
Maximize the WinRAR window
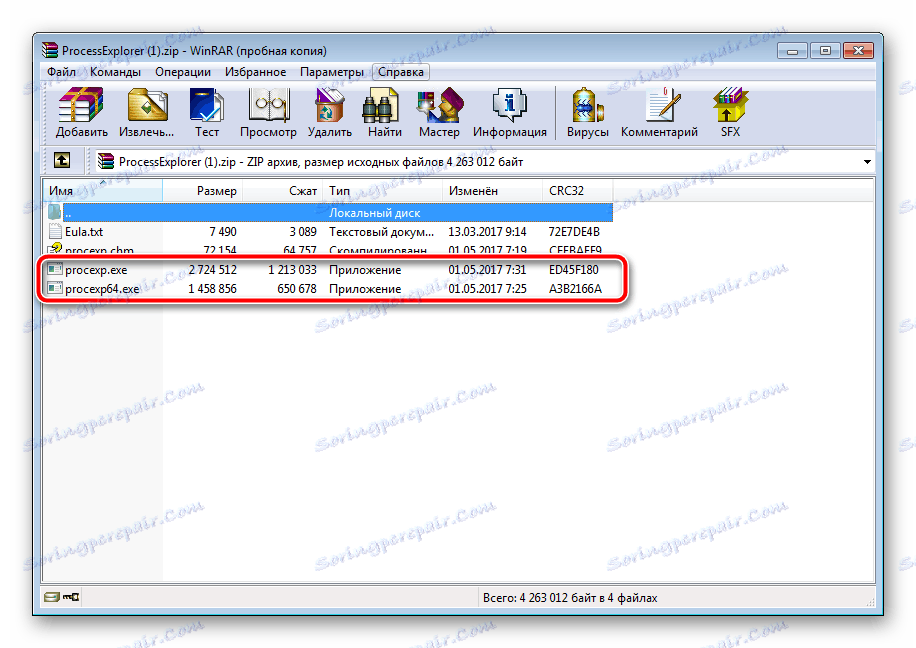(x=825, y=51)
